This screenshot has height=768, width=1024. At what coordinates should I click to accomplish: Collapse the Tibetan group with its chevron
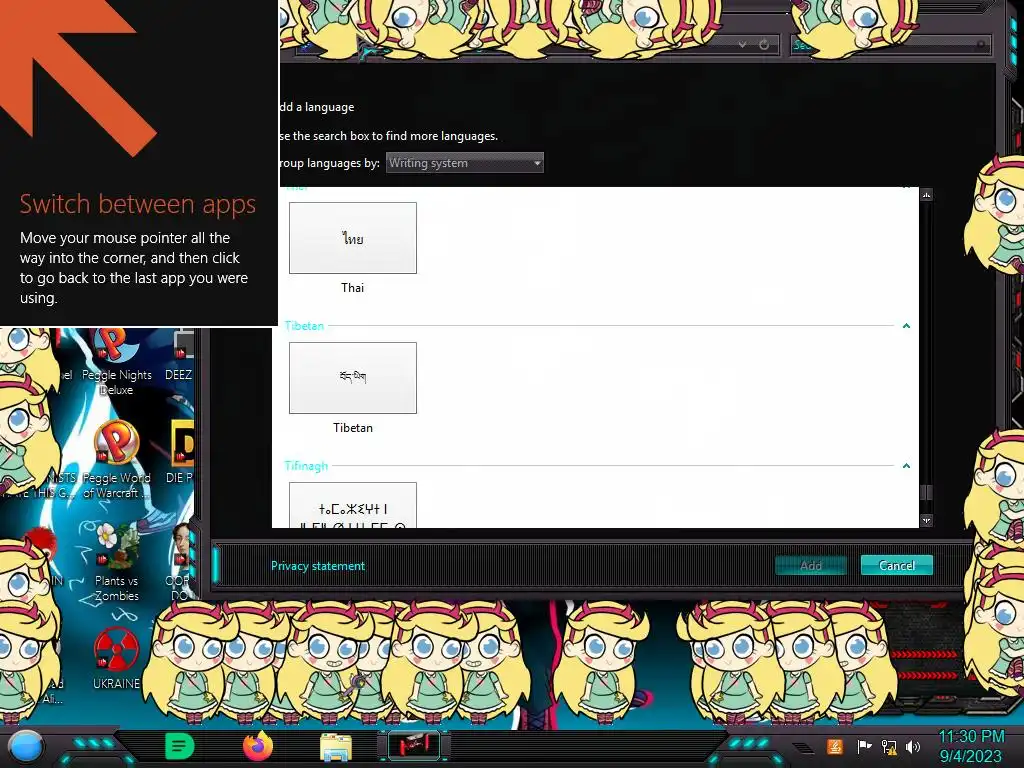(906, 326)
